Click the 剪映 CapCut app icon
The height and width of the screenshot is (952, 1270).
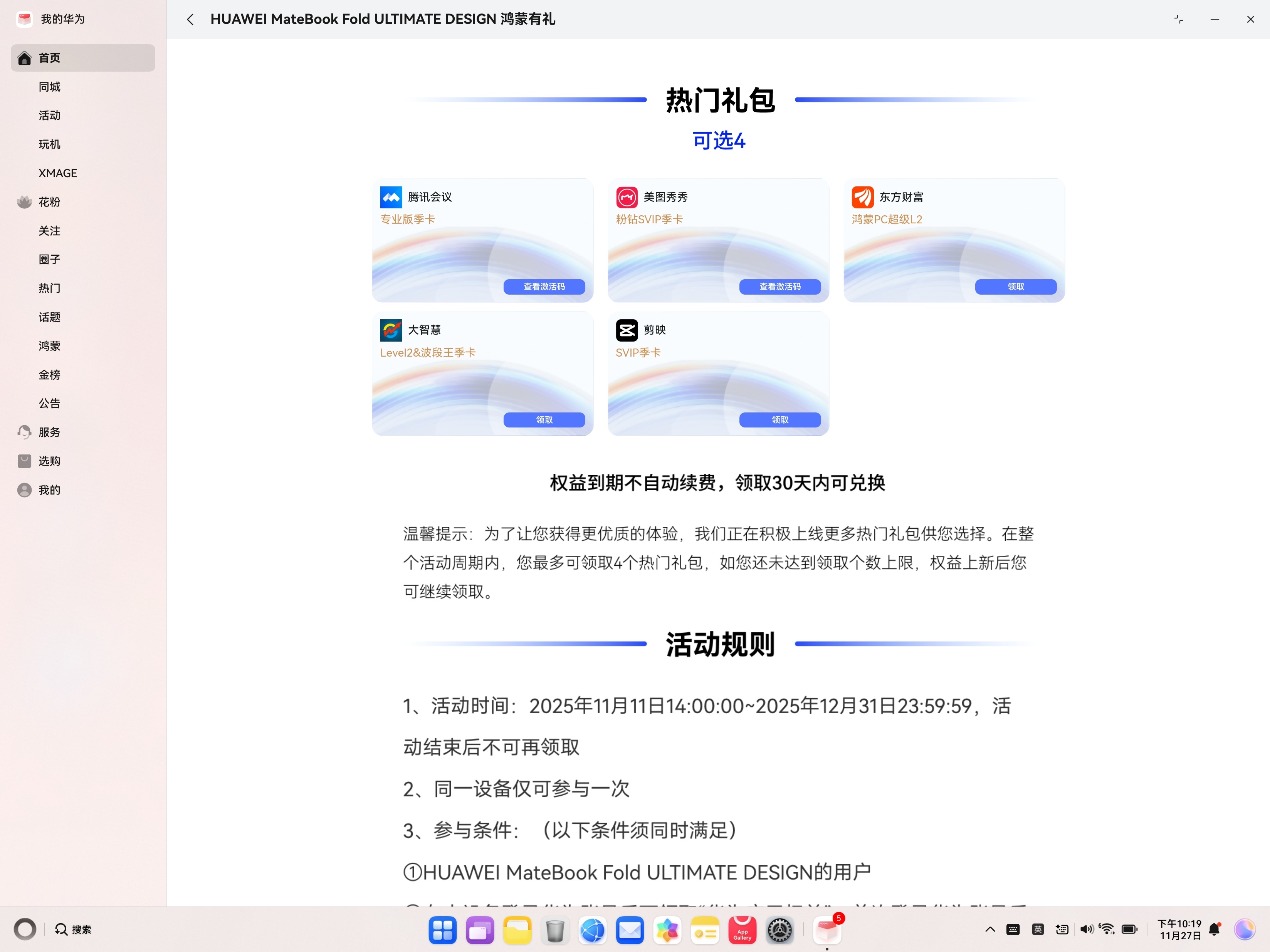point(627,330)
